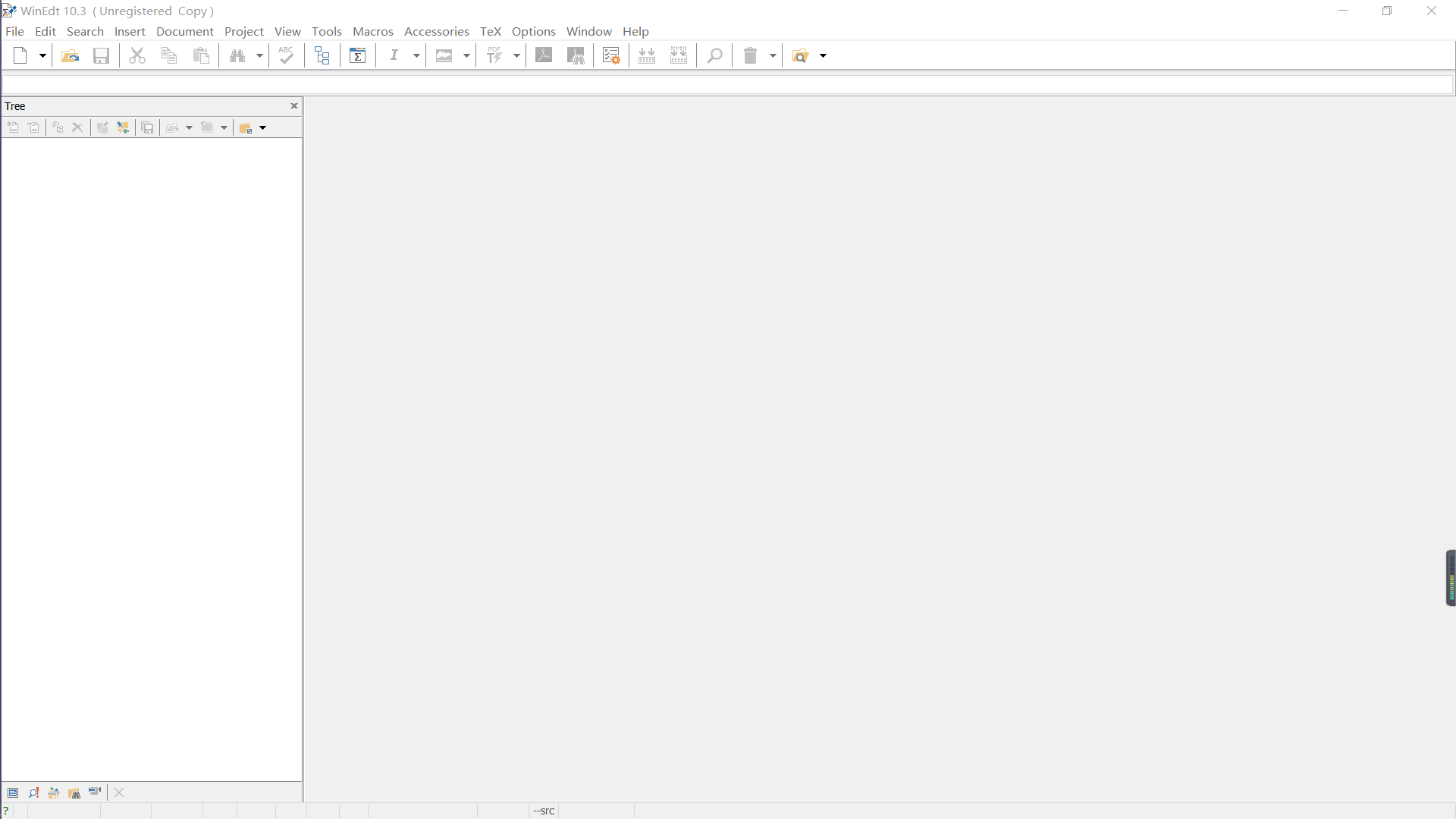Click the find-in-files folder binoculars icon

74,792
